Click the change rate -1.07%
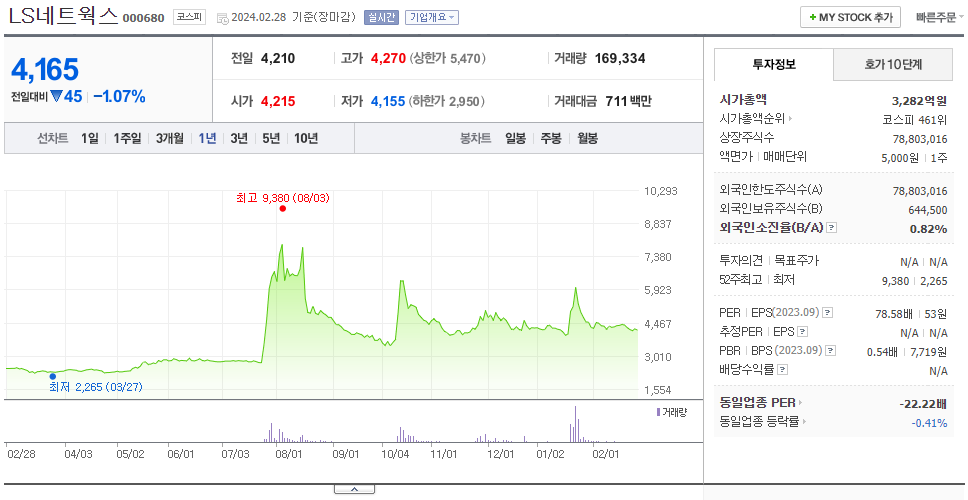This screenshot has height=500, width=968. tap(119, 97)
